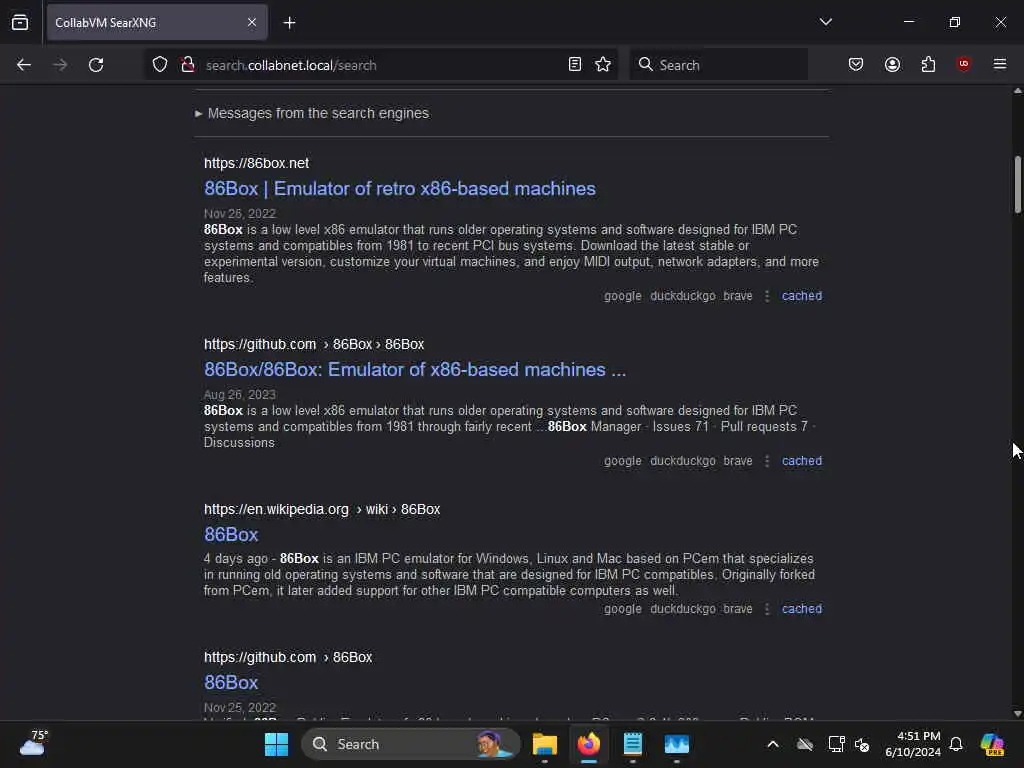Viewport: 1024px width, 768px height.
Task: Open the notifications bell icon
Action: tap(956, 744)
